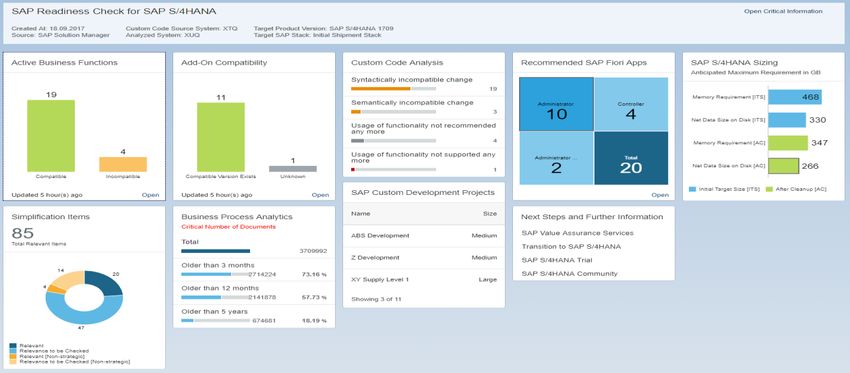Select the Administrator 10 treemap block
The height and width of the screenshot is (373, 850).
(x=556, y=104)
